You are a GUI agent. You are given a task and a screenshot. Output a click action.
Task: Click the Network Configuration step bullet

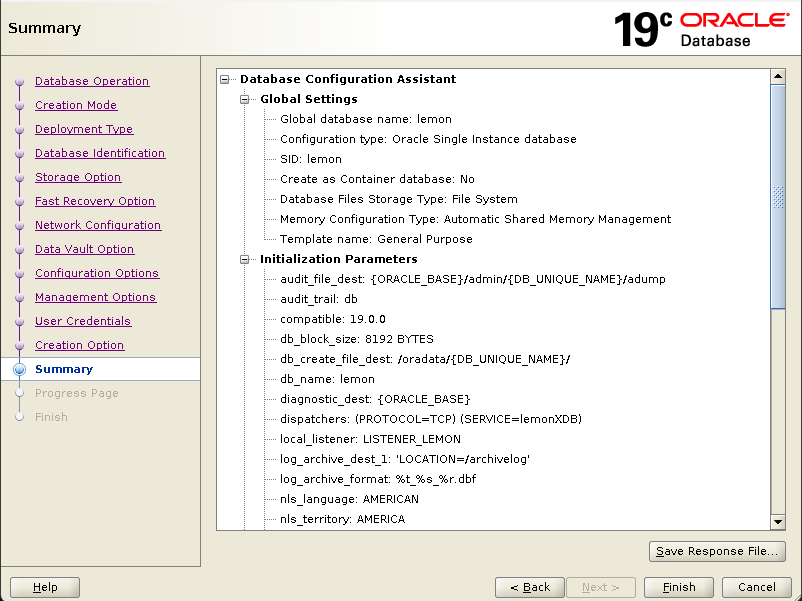[19, 226]
